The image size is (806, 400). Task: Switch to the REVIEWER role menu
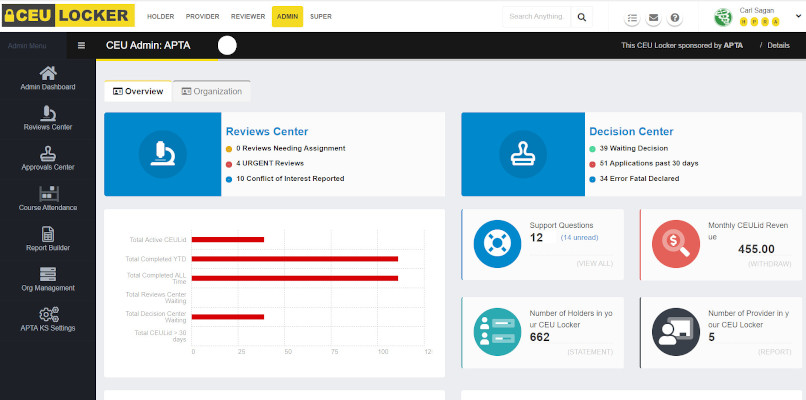[x=250, y=17]
